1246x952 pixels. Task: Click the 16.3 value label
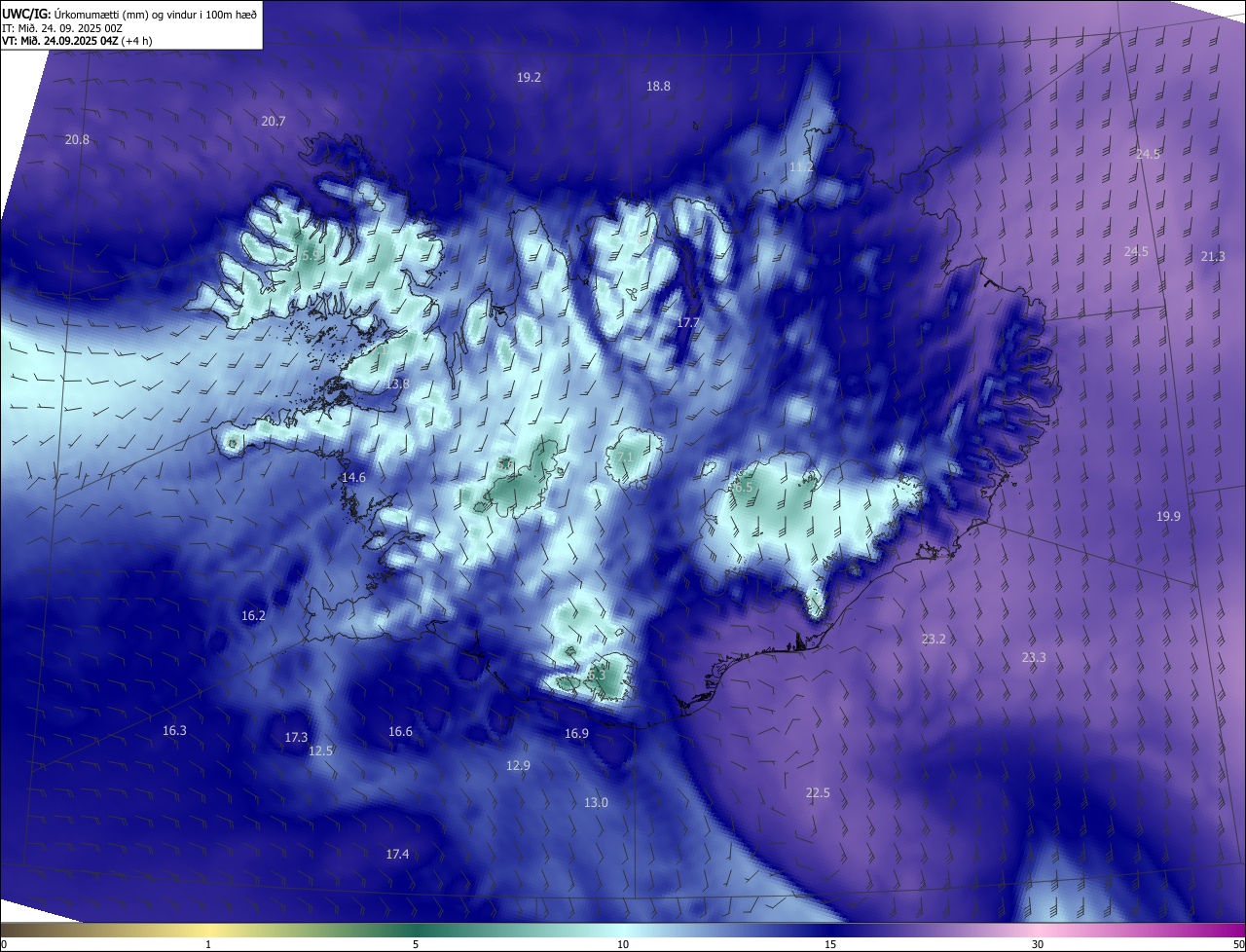click(174, 730)
